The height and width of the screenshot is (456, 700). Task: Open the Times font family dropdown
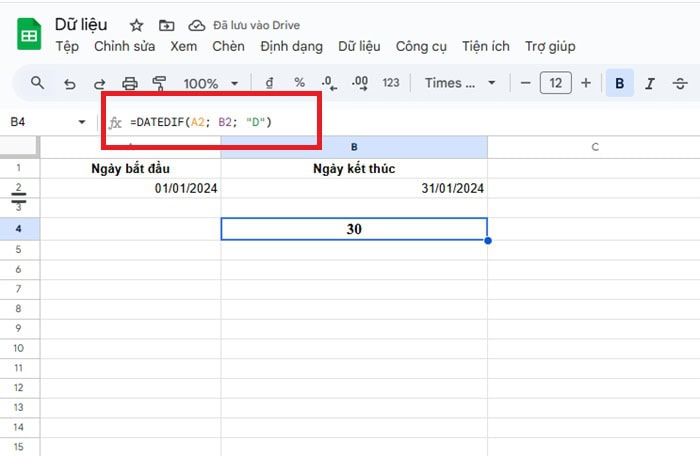(x=459, y=84)
